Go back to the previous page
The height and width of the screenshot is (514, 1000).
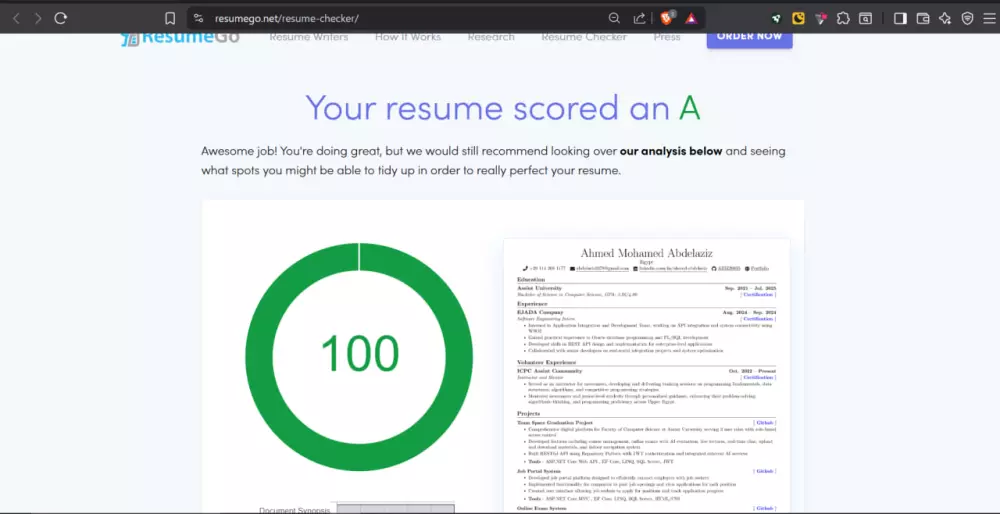(x=17, y=18)
